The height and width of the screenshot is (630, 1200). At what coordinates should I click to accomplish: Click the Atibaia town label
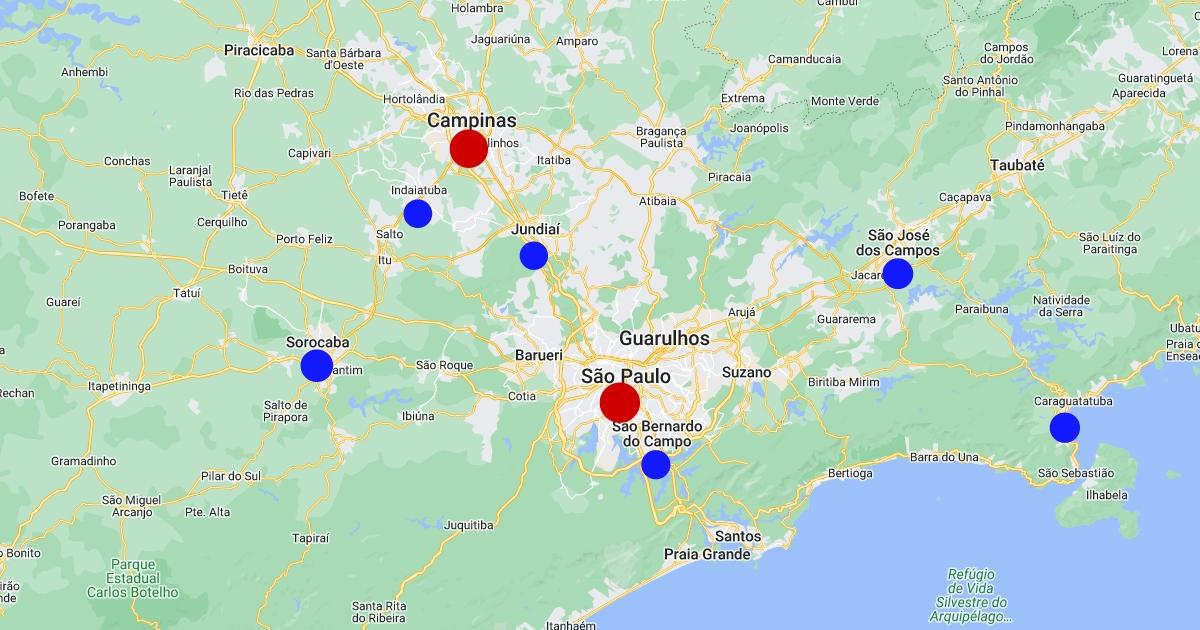coord(657,200)
